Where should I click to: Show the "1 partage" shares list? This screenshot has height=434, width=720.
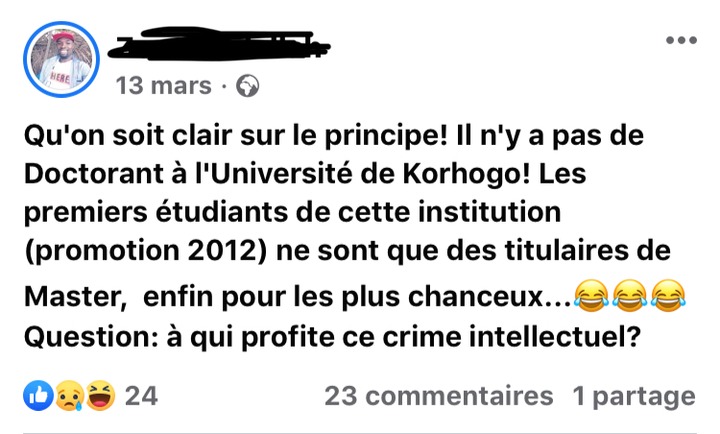pyautogui.click(x=633, y=396)
